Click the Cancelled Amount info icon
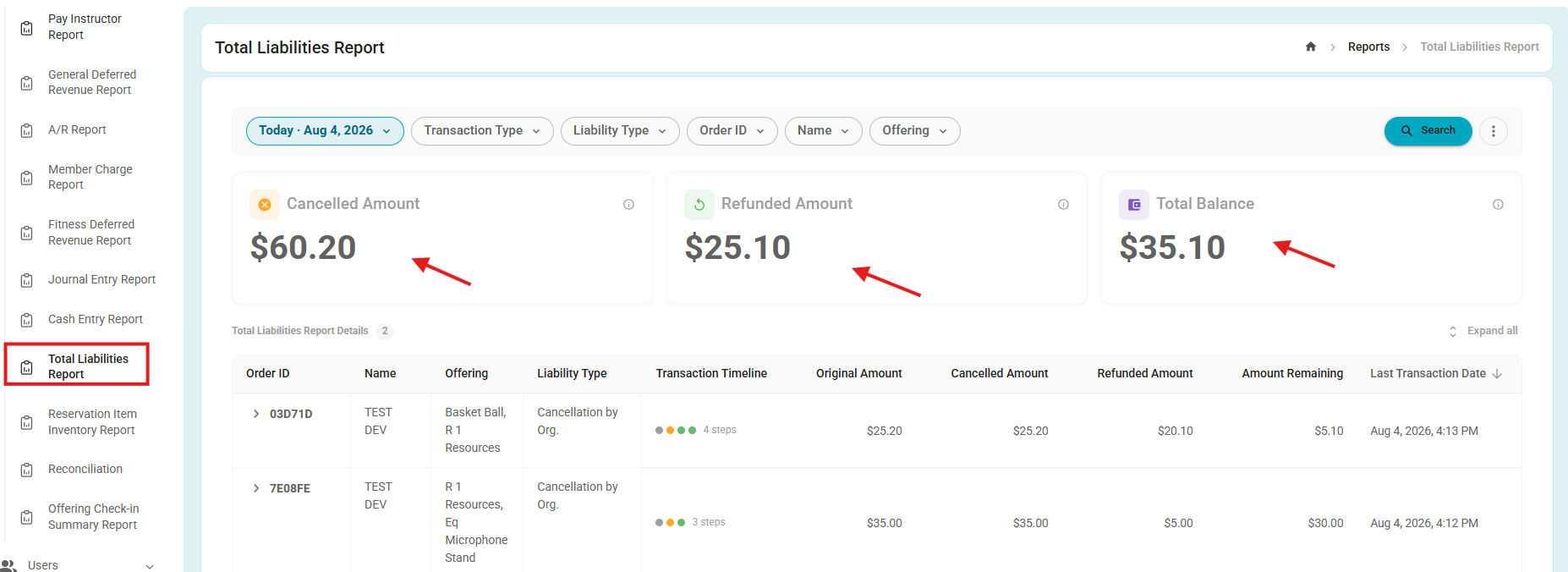The width and height of the screenshot is (1568, 572). [x=628, y=205]
